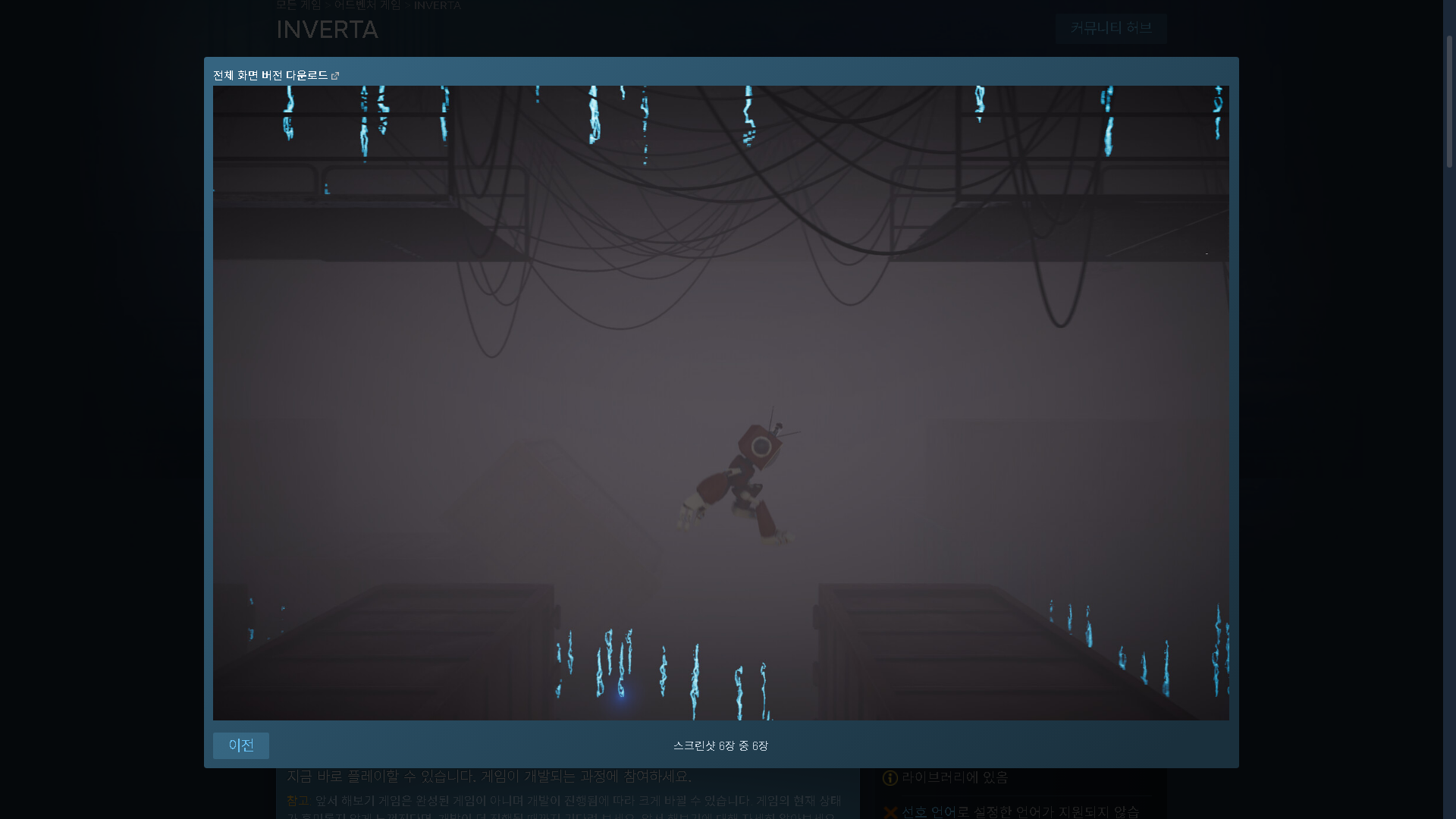Click the enlarged INVERTA robot screenshot

coord(720,403)
